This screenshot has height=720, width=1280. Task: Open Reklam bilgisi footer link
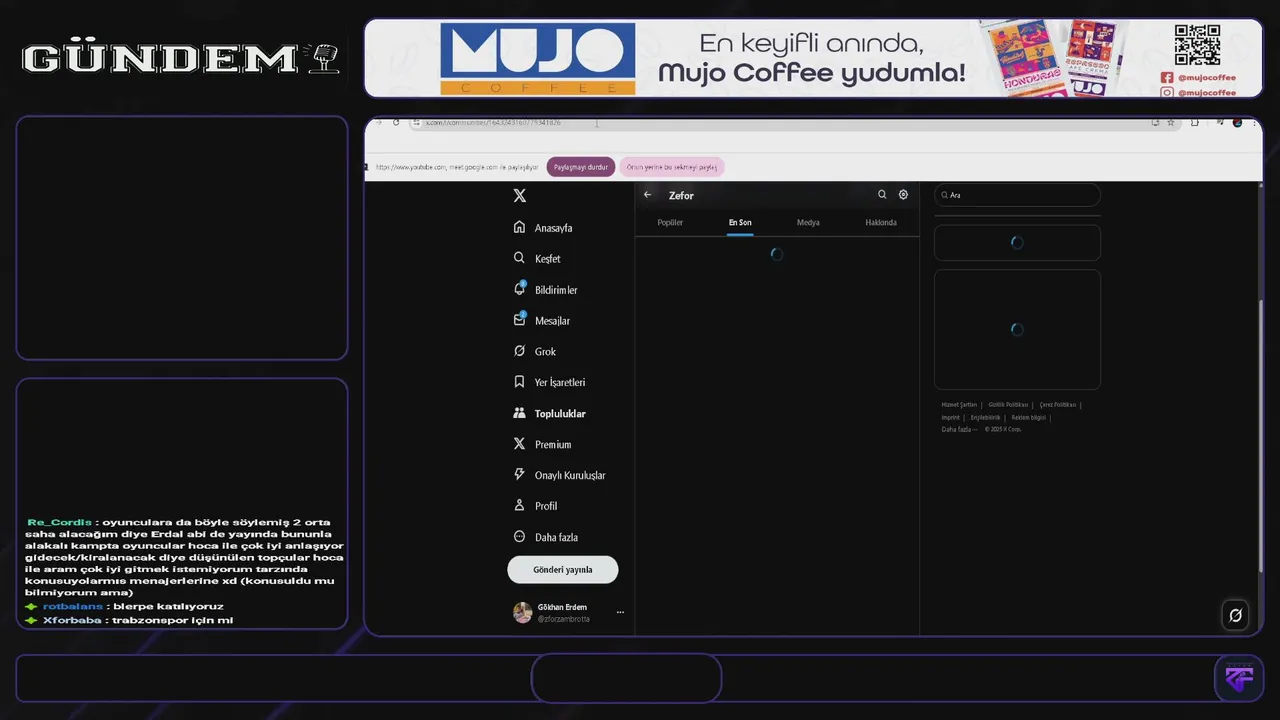click(1028, 417)
